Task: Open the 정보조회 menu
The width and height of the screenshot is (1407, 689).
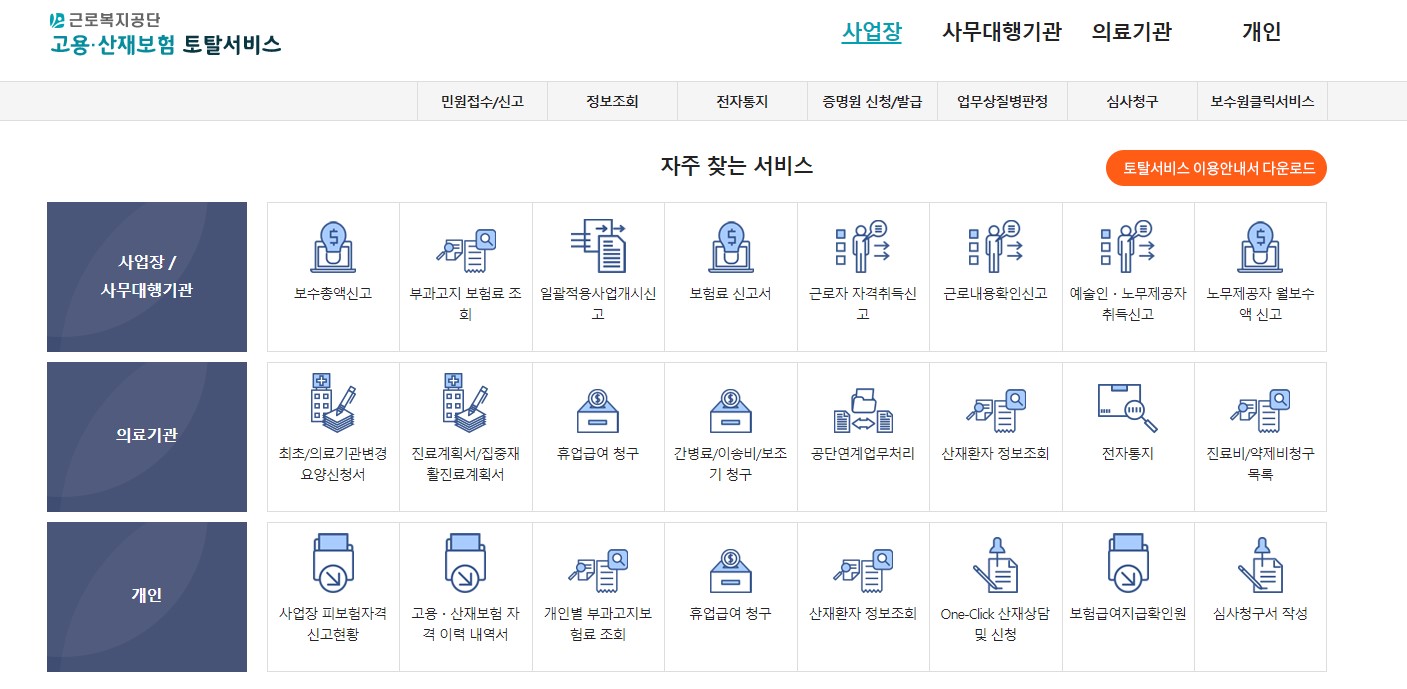Action: pyautogui.click(x=612, y=101)
